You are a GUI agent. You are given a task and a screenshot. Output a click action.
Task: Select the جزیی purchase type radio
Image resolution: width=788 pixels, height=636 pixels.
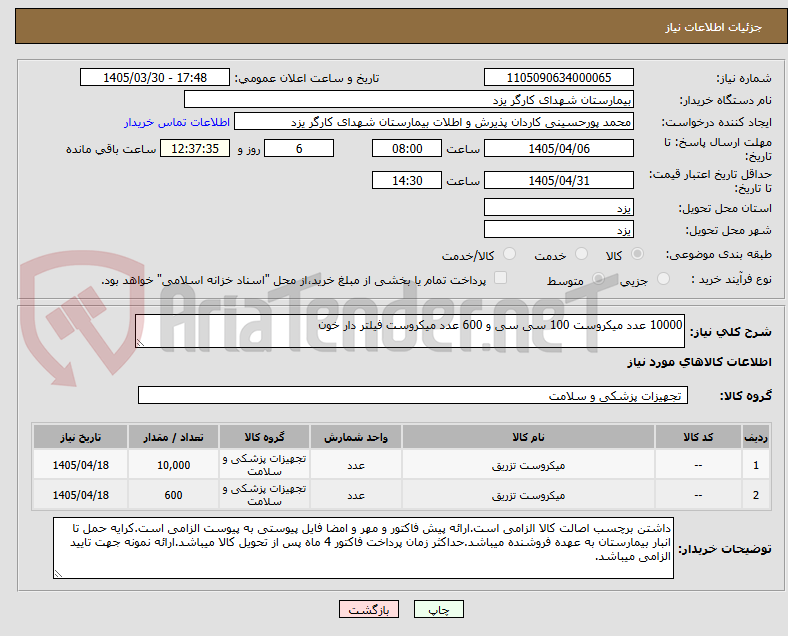tap(663, 279)
